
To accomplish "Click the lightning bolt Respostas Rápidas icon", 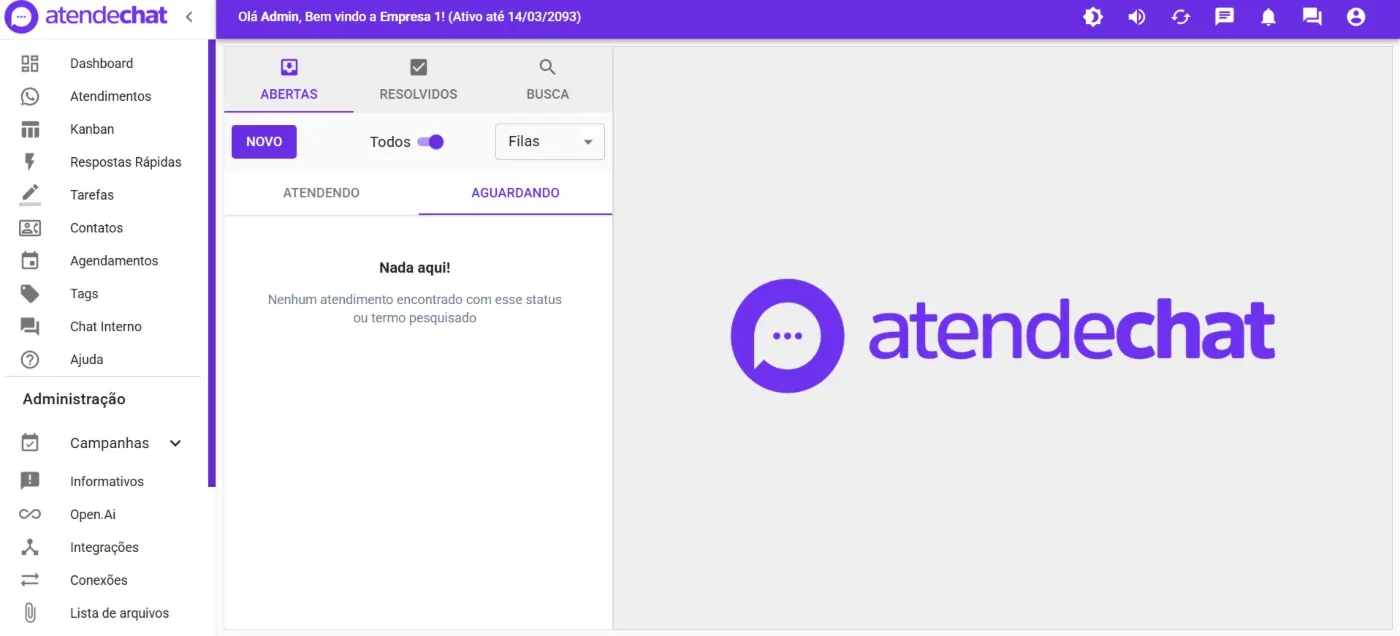I will [30, 162].
